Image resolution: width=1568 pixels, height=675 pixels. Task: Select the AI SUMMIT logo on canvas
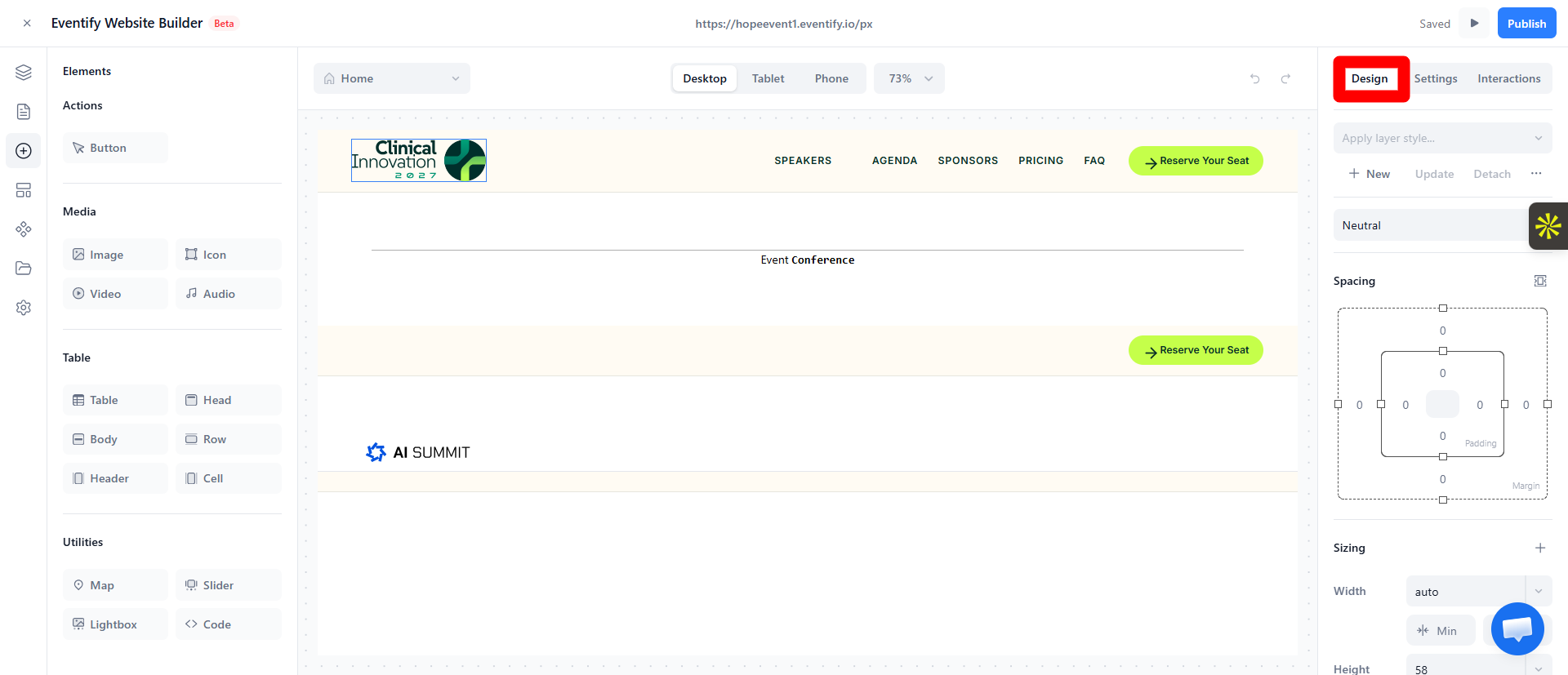click(x=418, y=452)
